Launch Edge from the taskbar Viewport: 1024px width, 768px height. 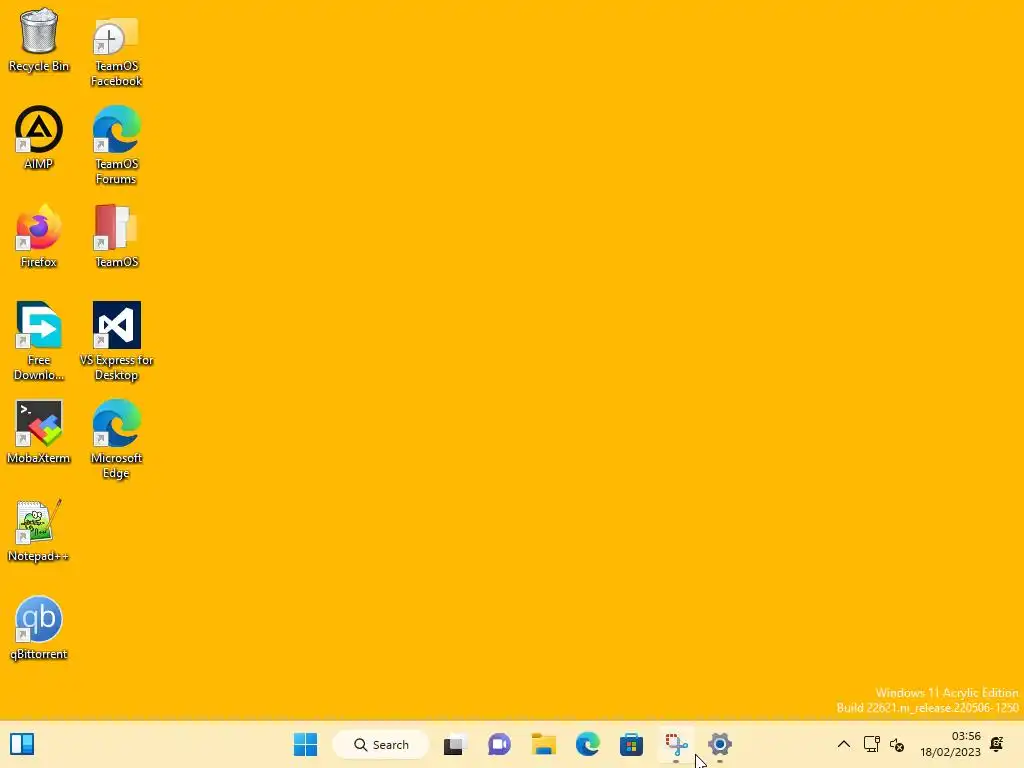tap(588, 744)
